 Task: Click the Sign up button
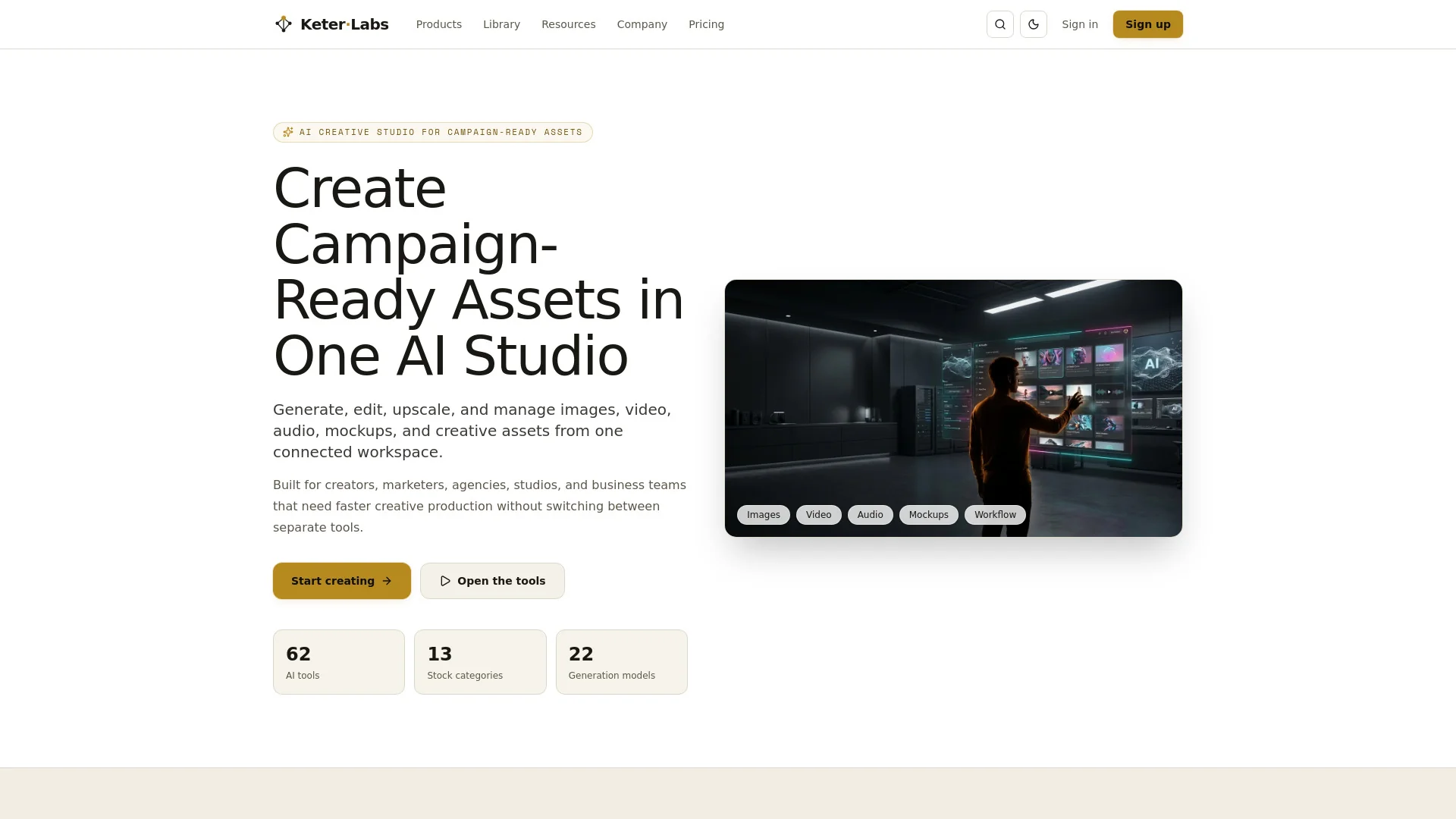coord(1148,24)
